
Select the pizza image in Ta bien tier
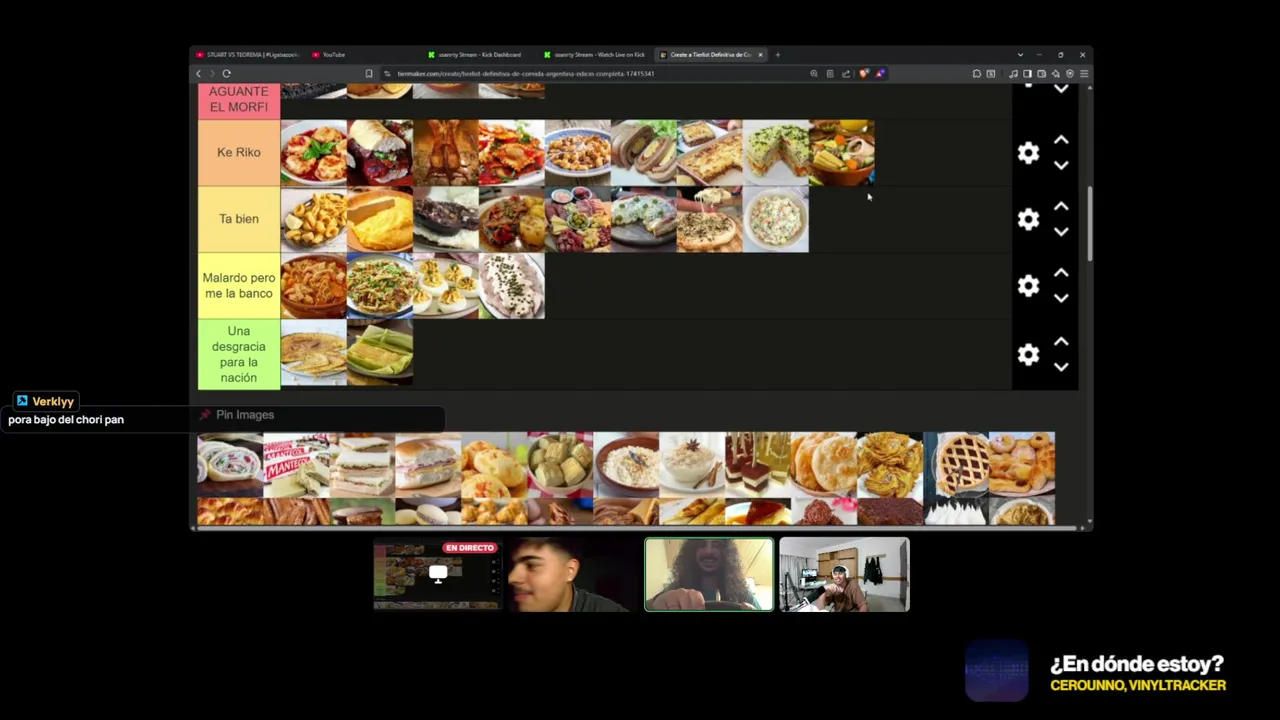tap(710, 219)
